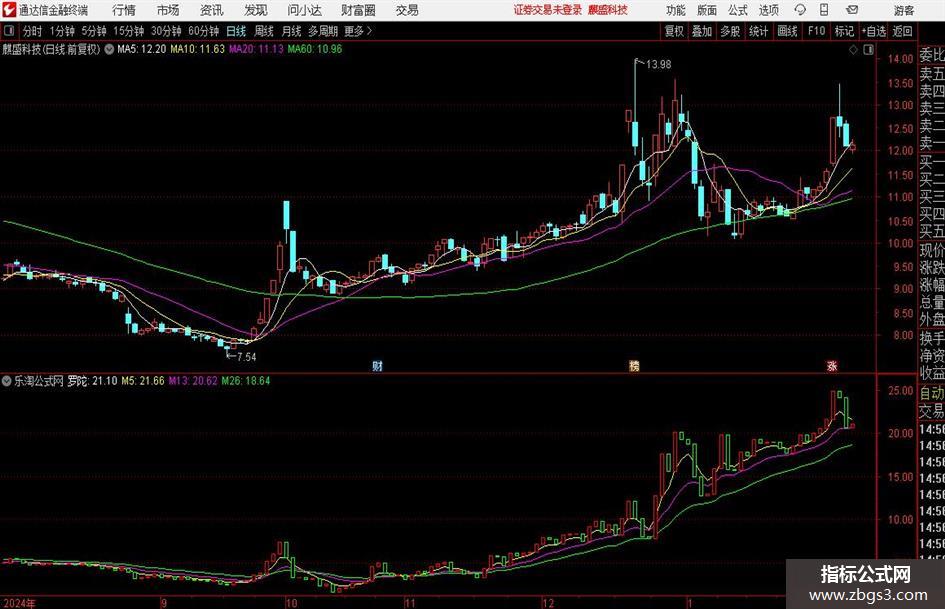Toggle the right panel layout icon

point(868,50)
